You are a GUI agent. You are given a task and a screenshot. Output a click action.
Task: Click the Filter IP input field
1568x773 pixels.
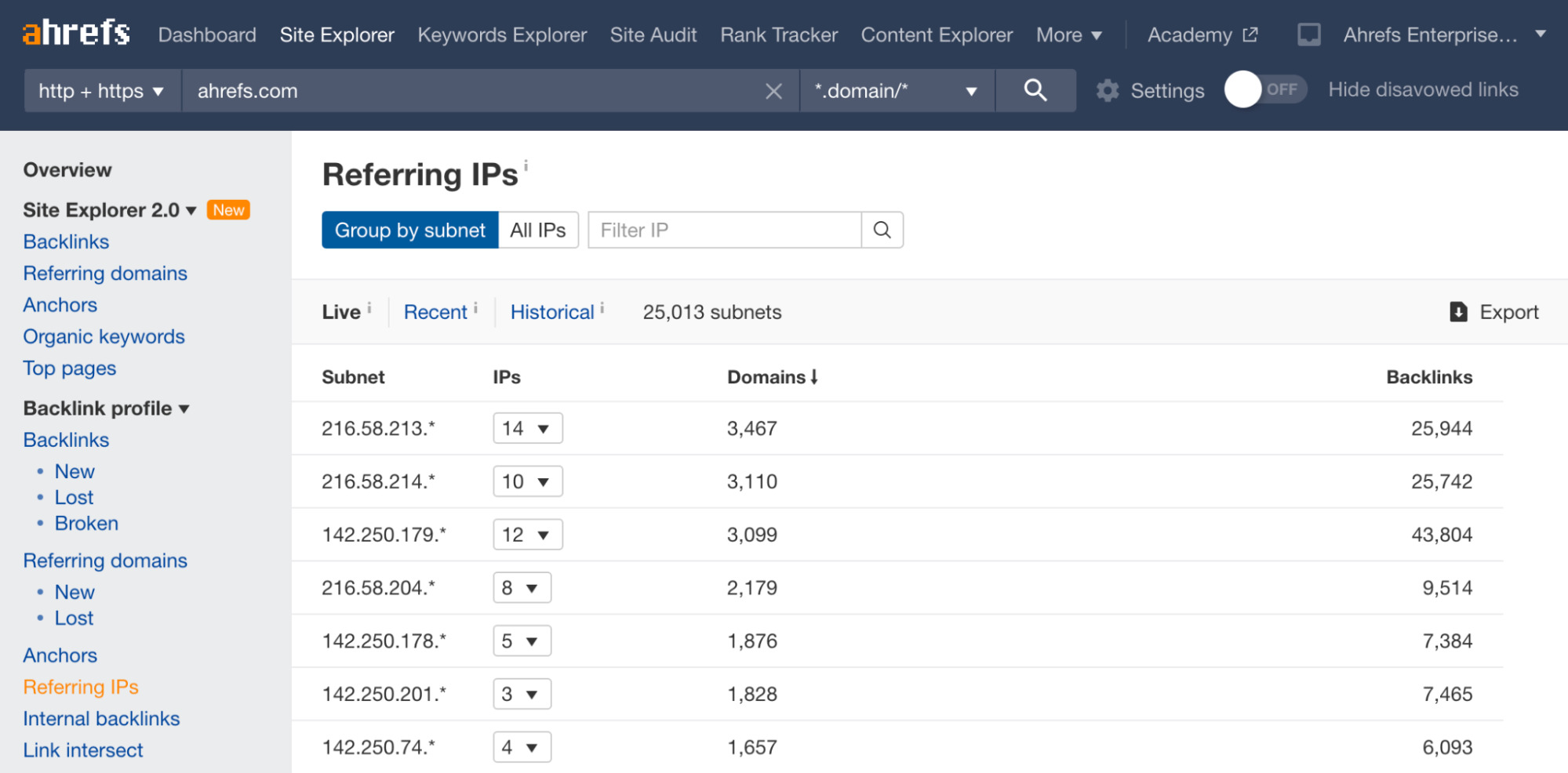click(x=724, y=230)
